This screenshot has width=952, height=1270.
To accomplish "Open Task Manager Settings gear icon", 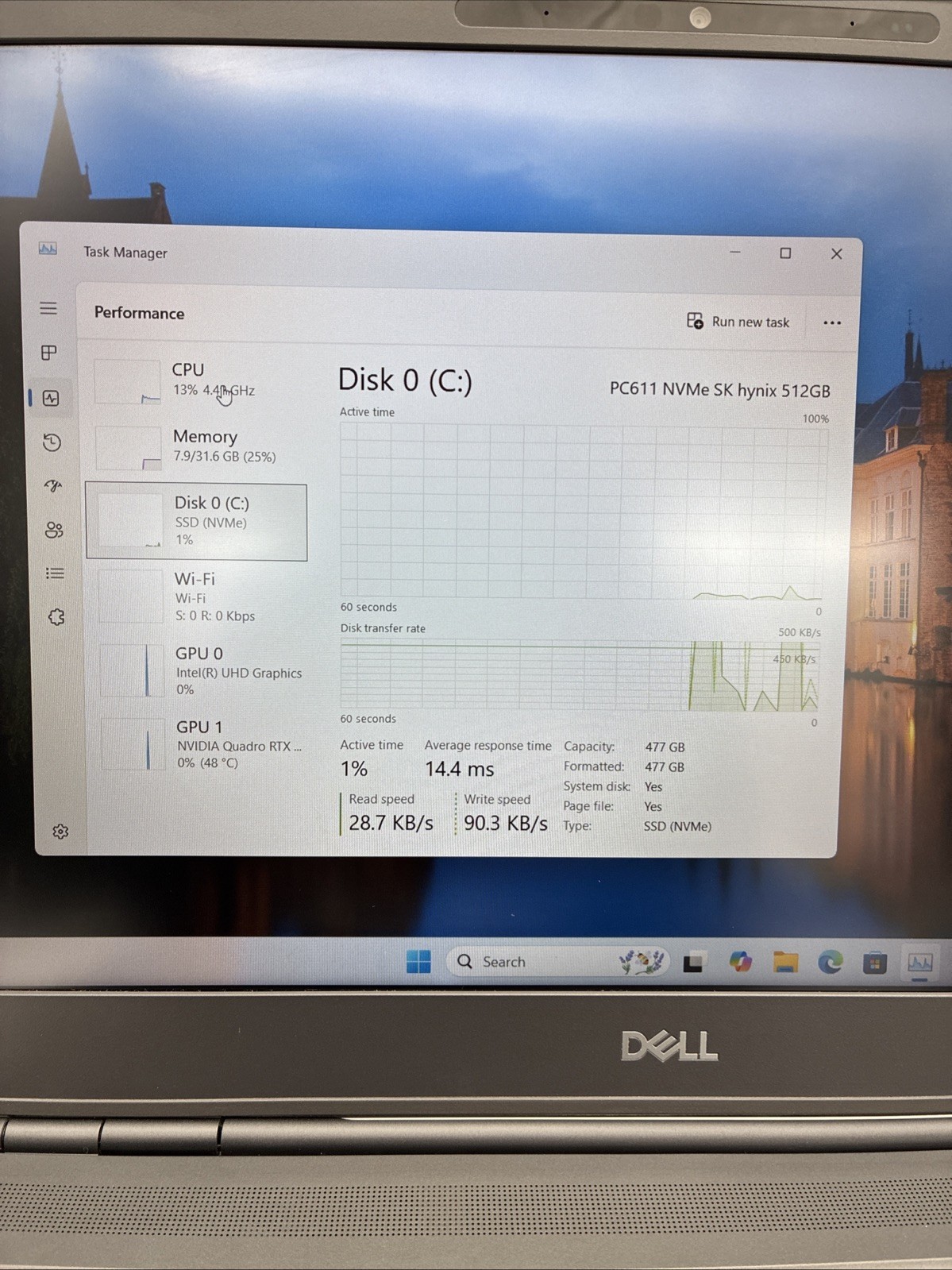I will (60, 832).
